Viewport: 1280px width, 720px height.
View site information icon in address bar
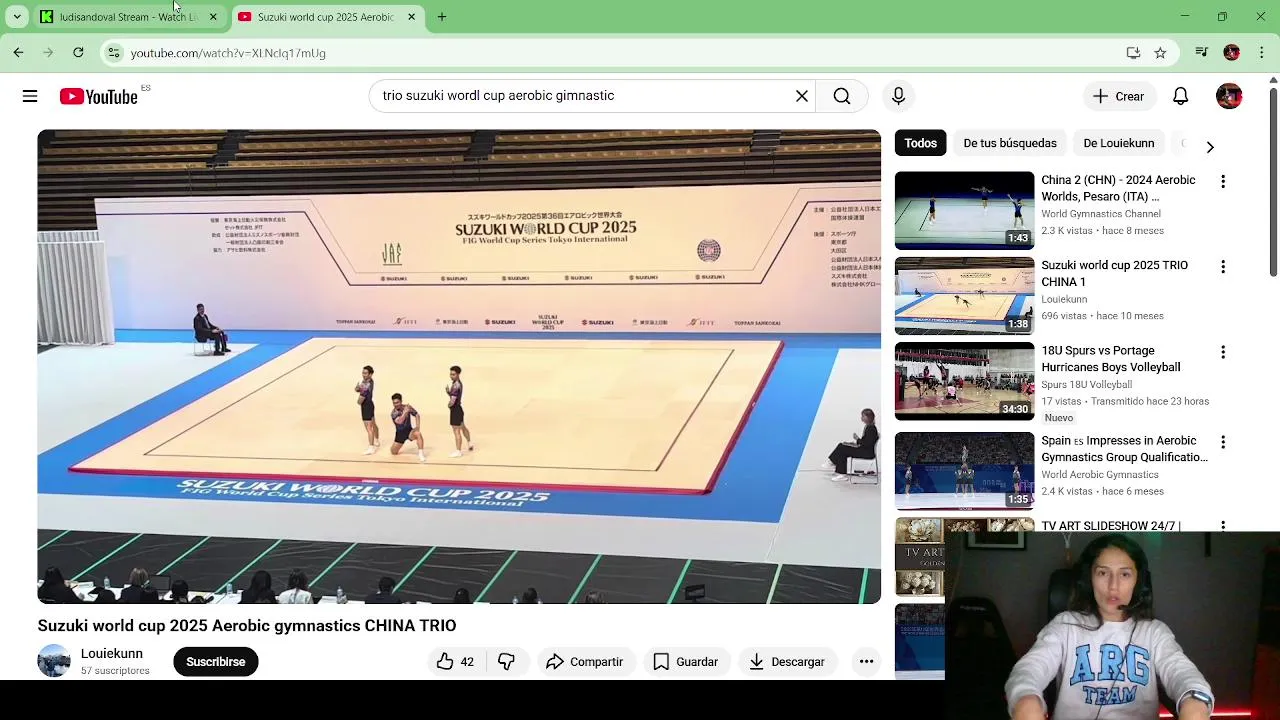(x=114, y=53)
